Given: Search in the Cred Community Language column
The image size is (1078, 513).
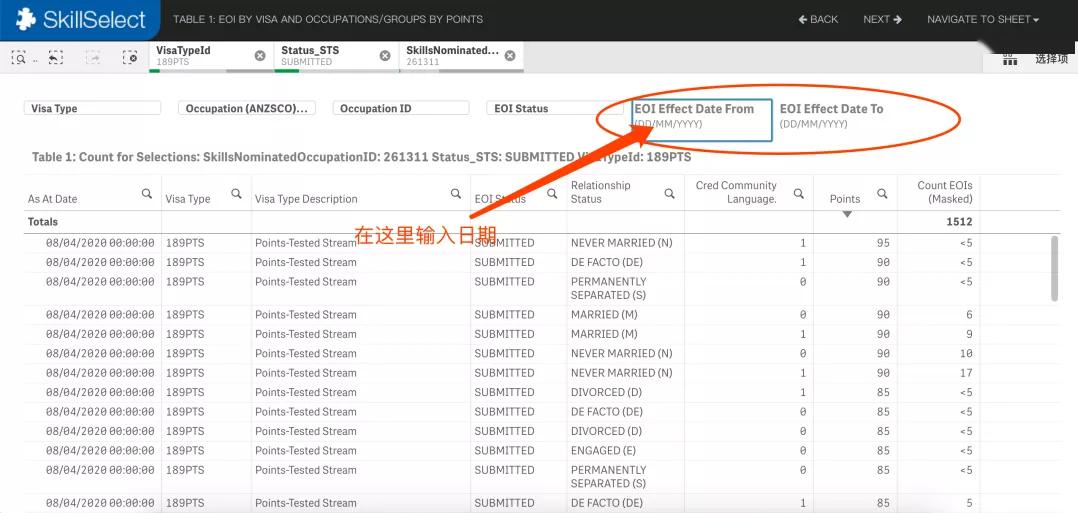Looking at the screenshot, I should 799,194.
